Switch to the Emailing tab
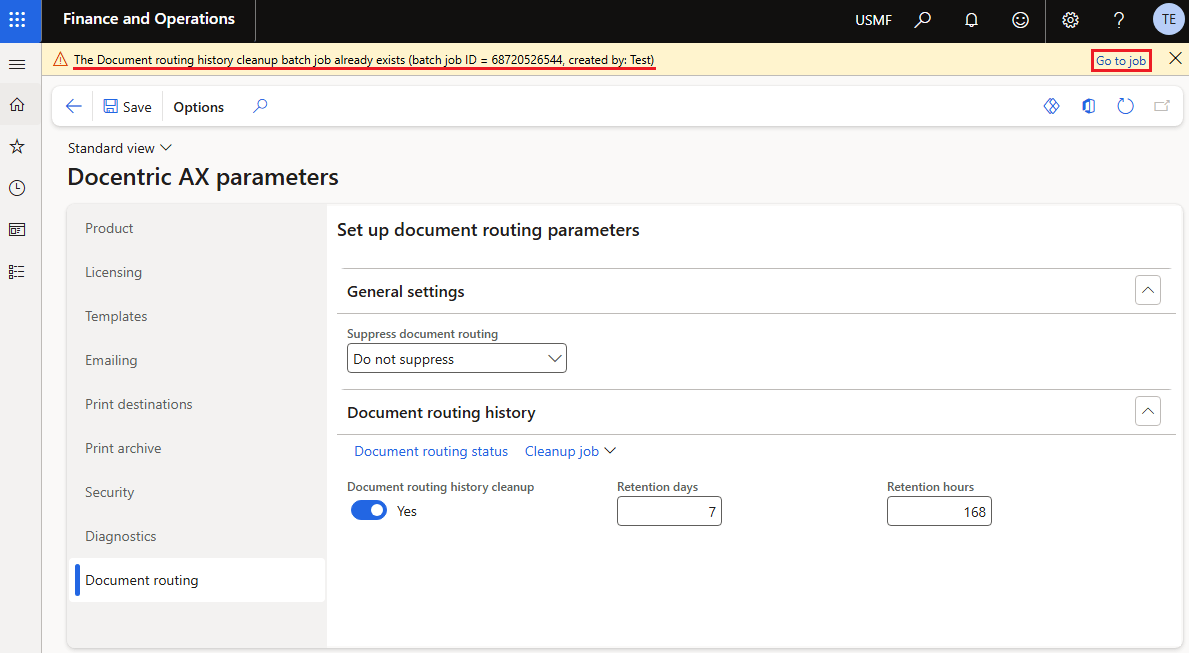This screenshot has width=1189, height=653. 111,360
